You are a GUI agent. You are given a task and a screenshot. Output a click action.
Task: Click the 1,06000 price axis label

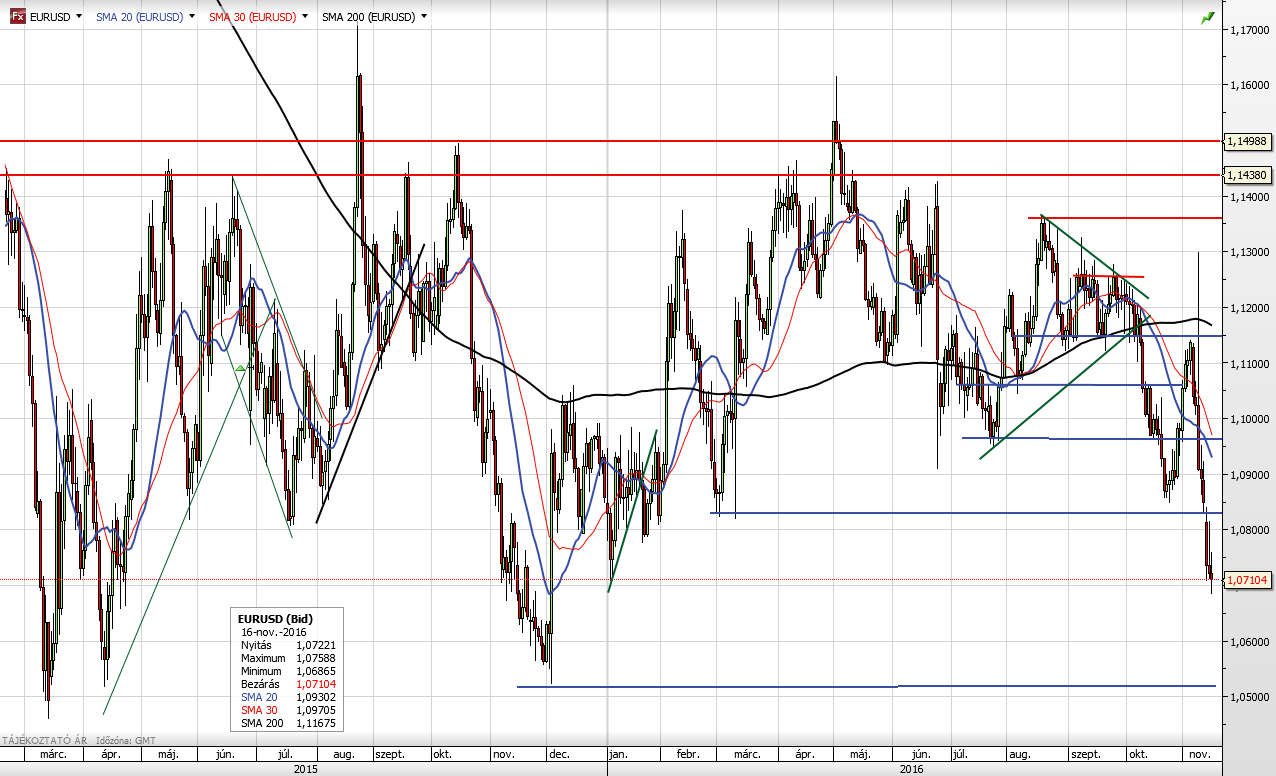tap(1250, 642)
